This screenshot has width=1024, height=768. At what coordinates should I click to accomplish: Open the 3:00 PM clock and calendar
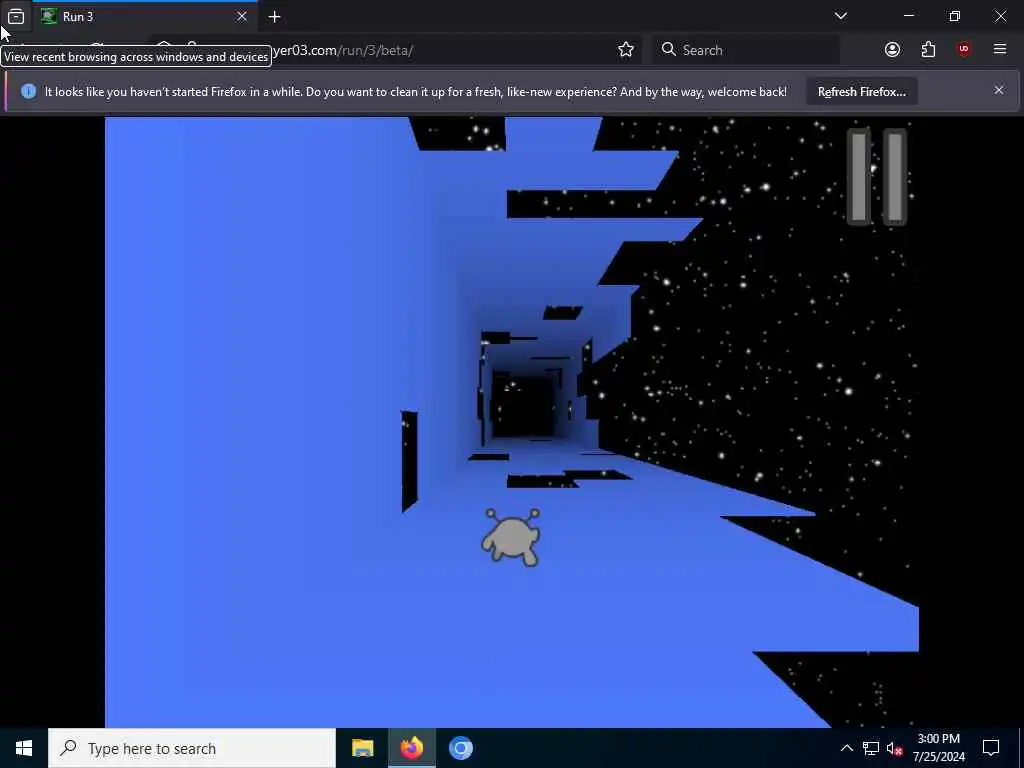point(938,748)
